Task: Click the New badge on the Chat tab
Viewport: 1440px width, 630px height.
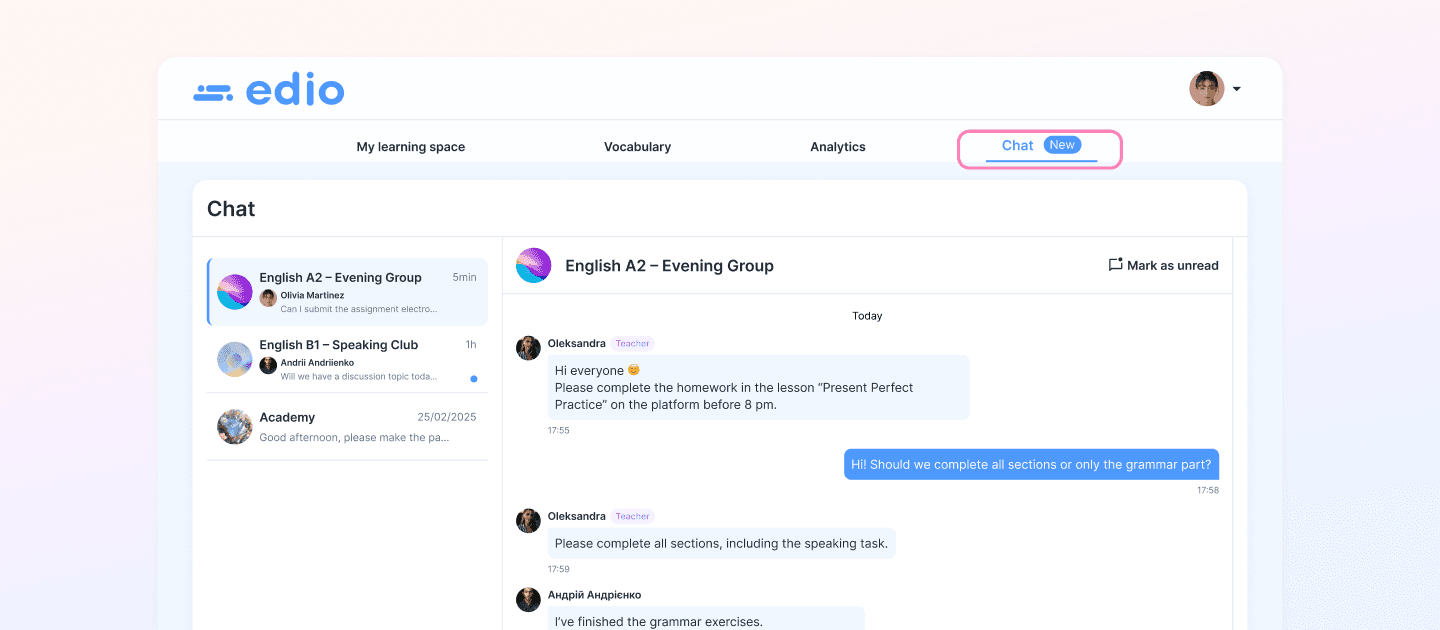Action: [x=1060, y=144]
